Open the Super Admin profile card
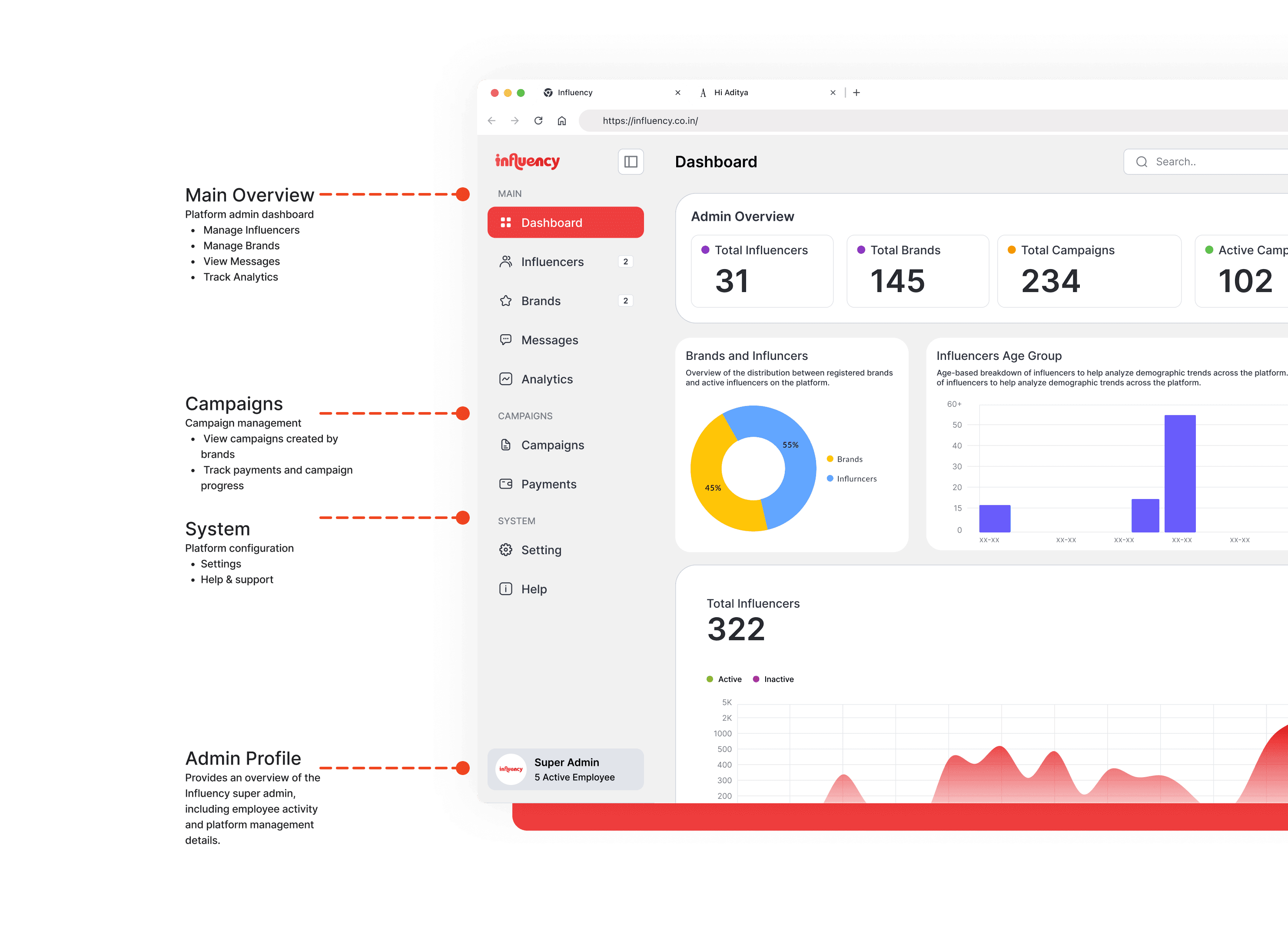Screen dimensions: 1288x928 [565, 769]
